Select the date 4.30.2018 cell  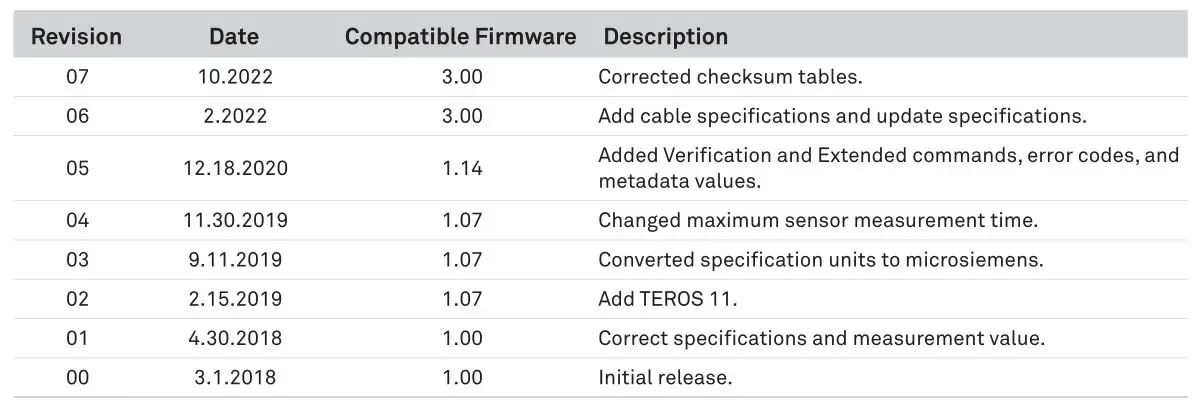tap(236, 338)
